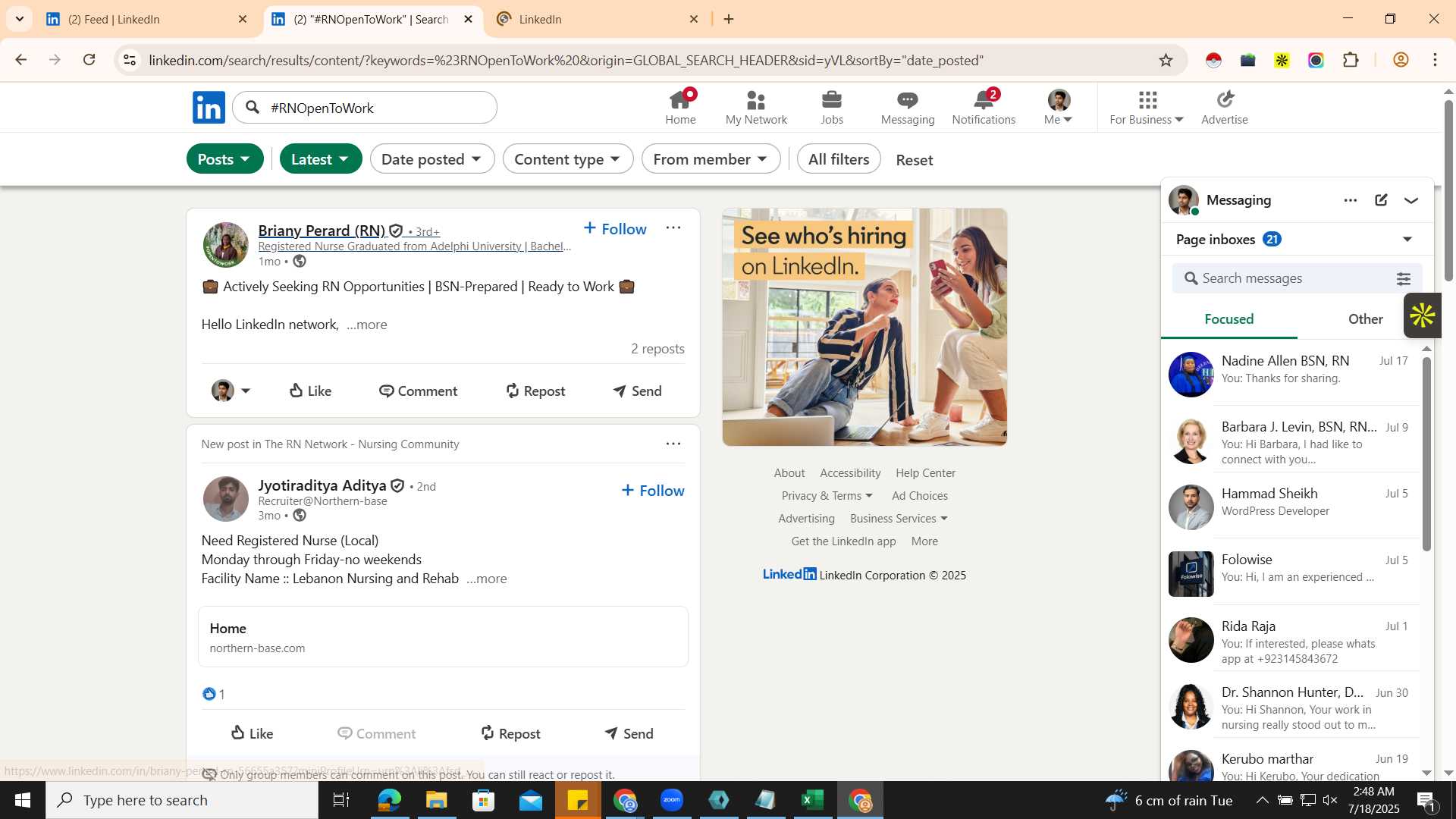Image resolution: width=1456 pixels, height=819 pixels.
Task: Open Microsoft Edge from taskbar
Action: tap(389, 800)
